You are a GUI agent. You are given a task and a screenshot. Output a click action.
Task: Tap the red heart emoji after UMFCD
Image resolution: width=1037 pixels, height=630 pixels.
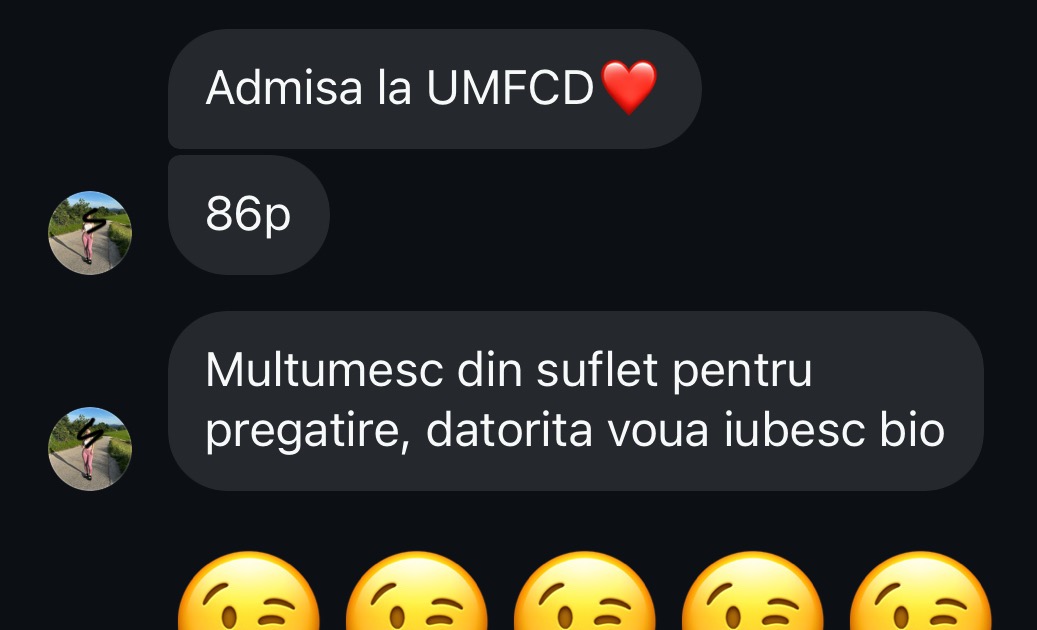[630, 87]
